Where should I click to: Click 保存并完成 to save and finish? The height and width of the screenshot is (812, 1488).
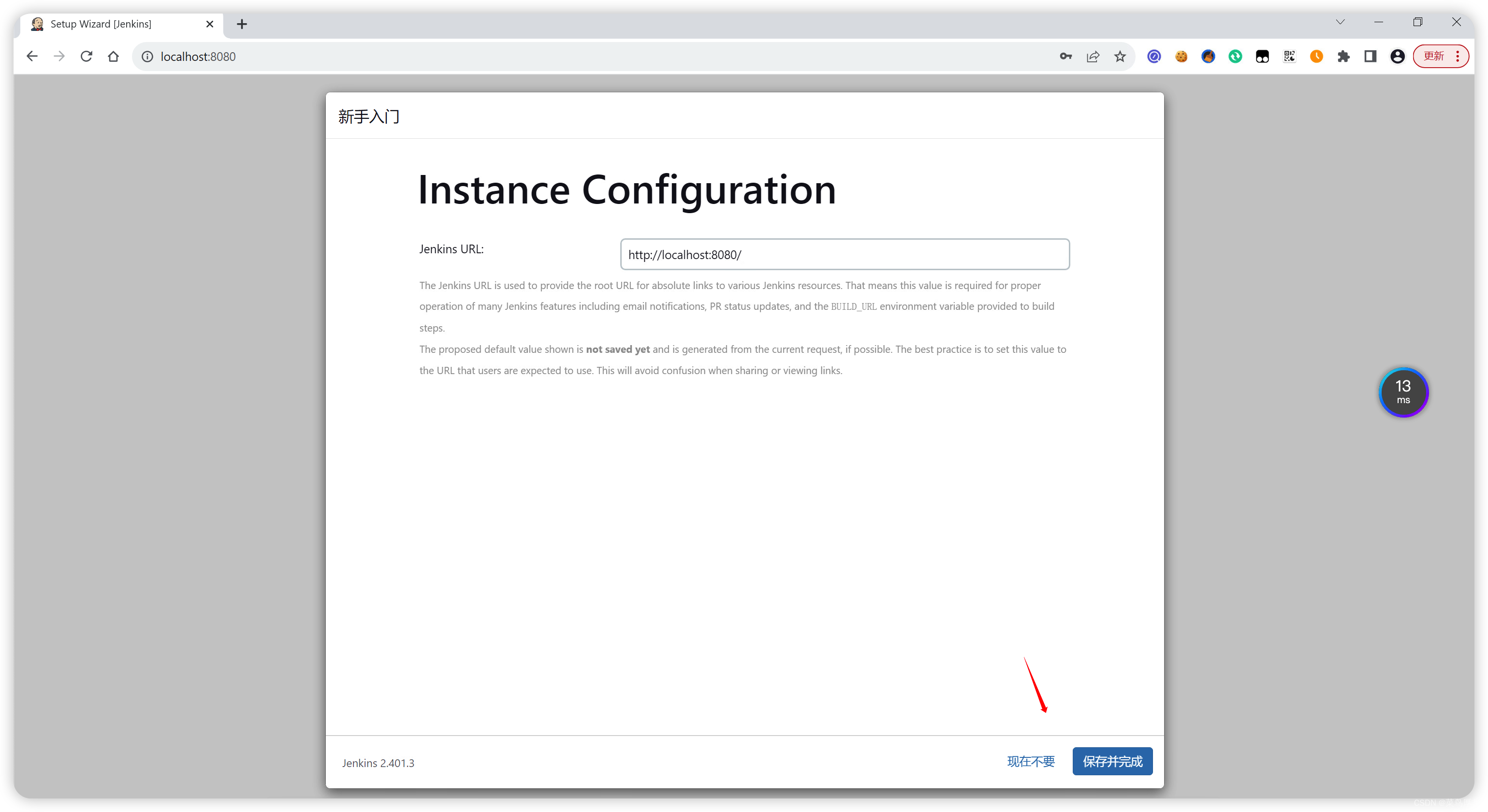tap(1112, 761)
